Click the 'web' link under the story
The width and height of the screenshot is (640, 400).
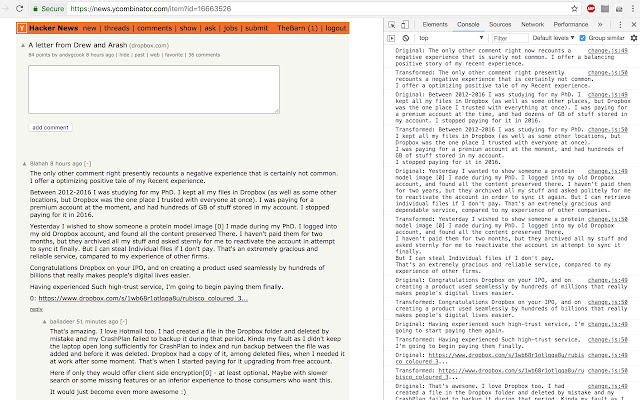[x=155, y=55]
